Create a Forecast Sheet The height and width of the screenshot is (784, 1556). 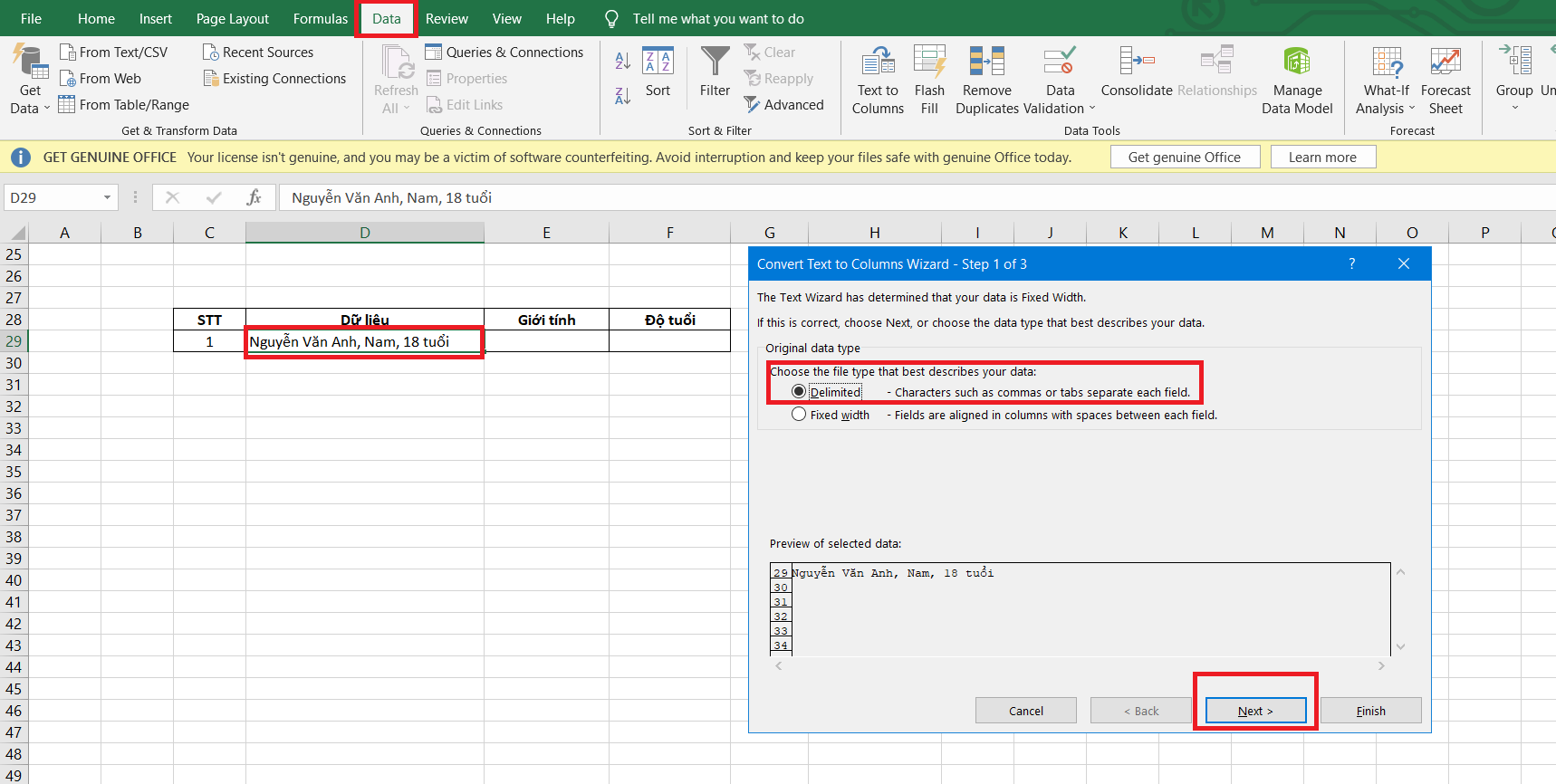(x=1446, y=81)
